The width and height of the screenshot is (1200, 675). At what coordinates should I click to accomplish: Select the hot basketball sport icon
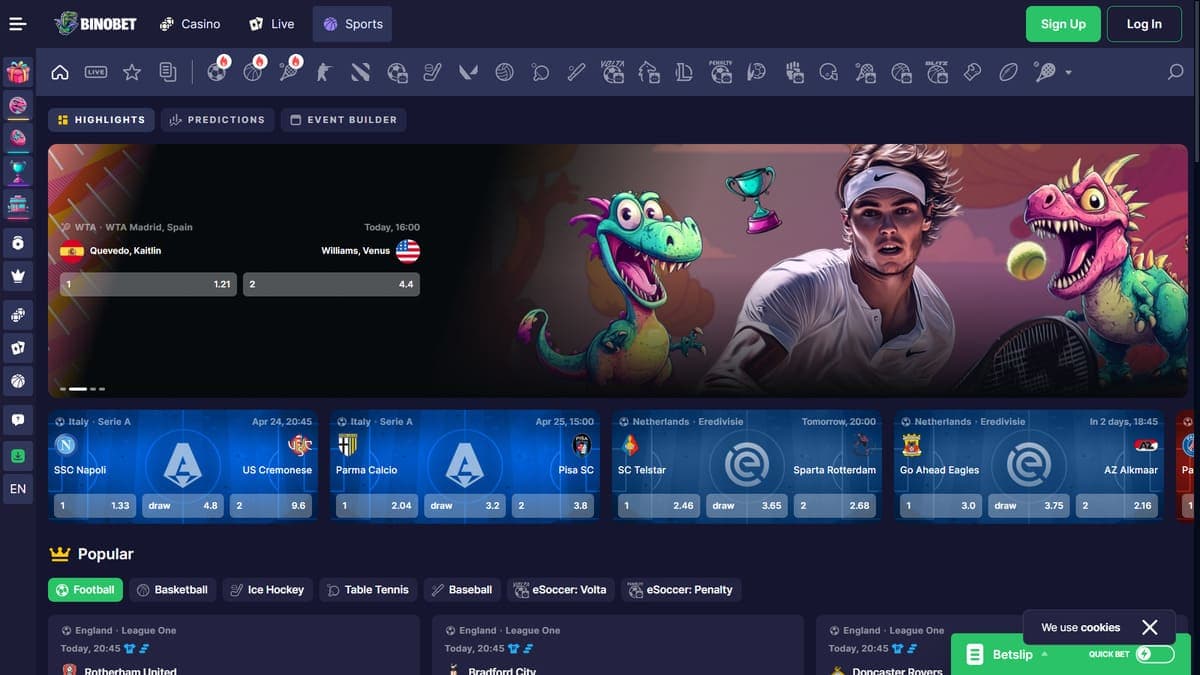click(x=254, y=71)
